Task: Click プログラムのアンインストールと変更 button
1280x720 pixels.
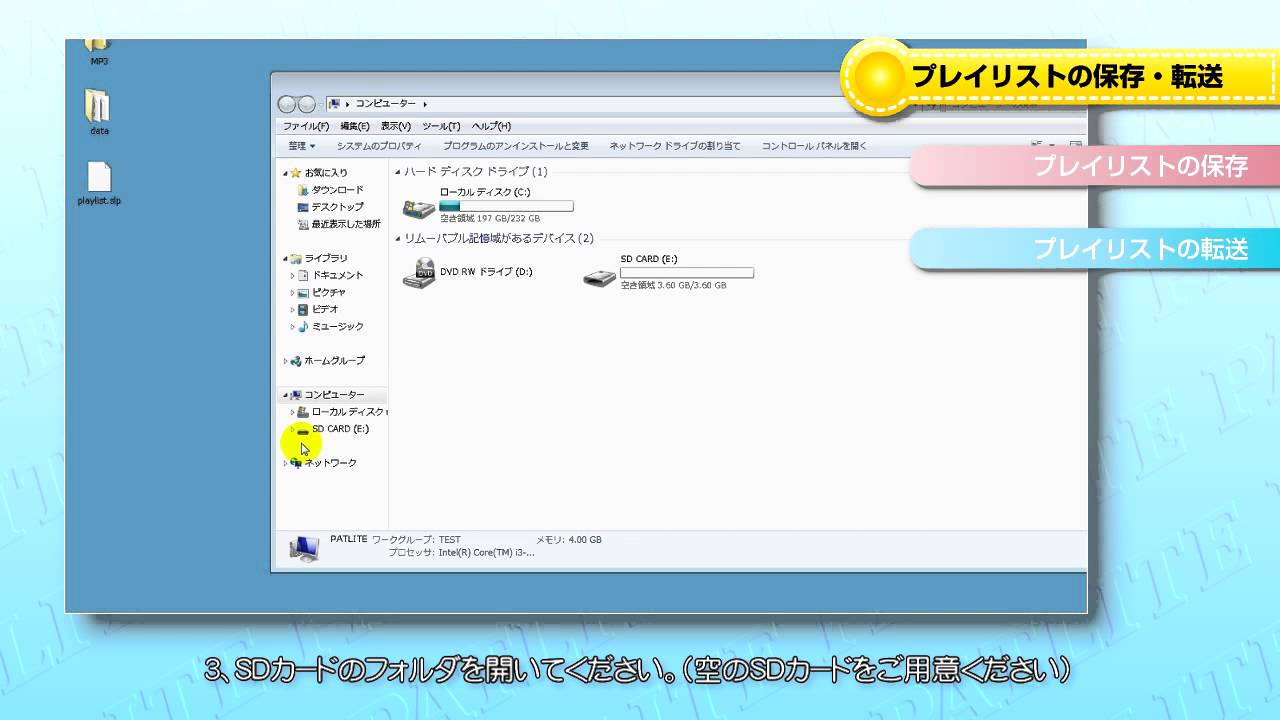Action: coord(516,146)
